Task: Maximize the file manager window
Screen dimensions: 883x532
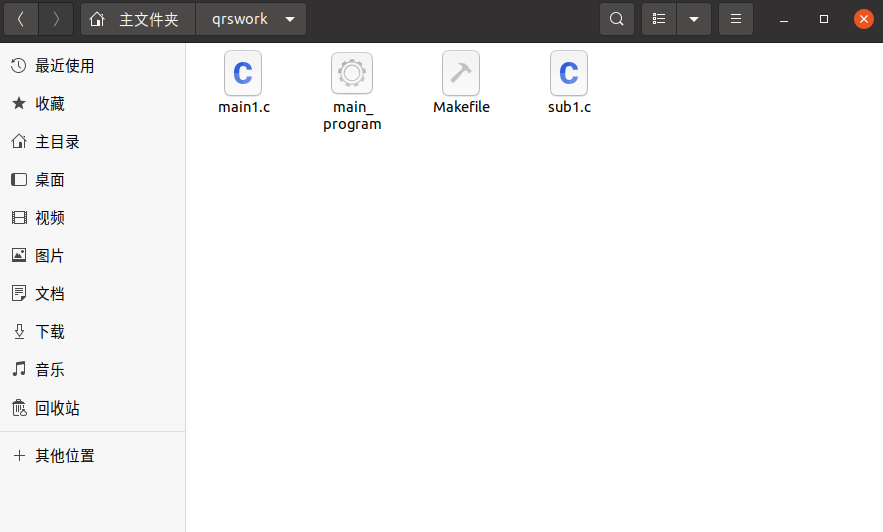Action: 824,19
